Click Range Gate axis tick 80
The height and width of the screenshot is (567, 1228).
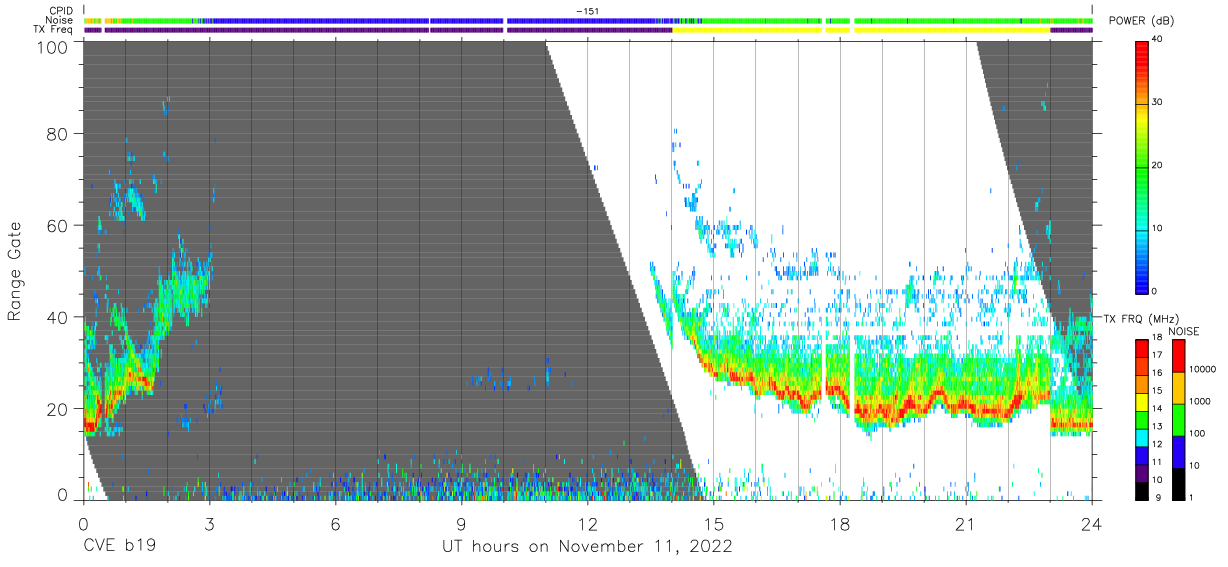point(58,133)
